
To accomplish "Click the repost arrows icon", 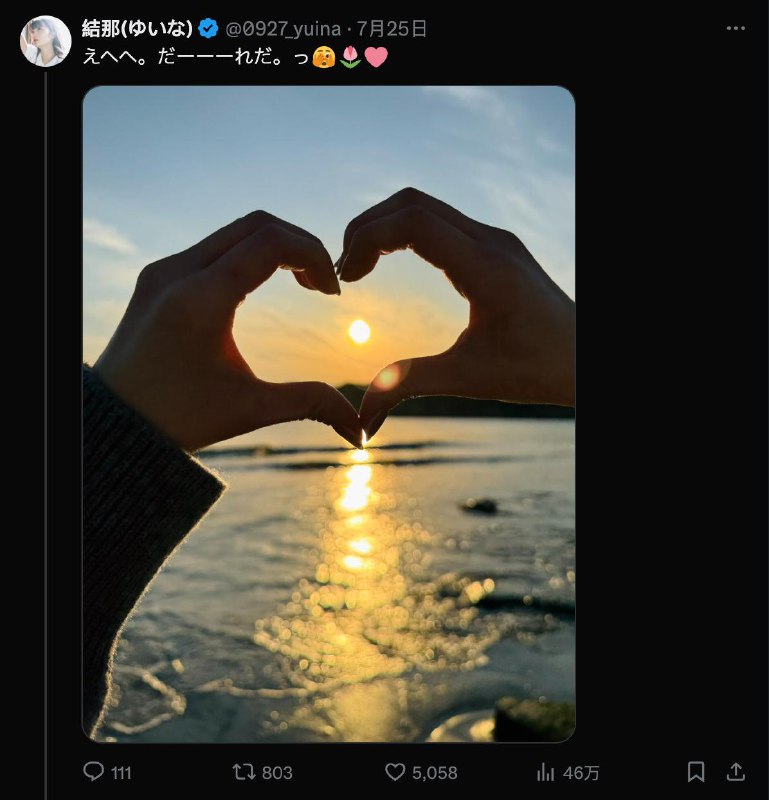I will [243, 772].
